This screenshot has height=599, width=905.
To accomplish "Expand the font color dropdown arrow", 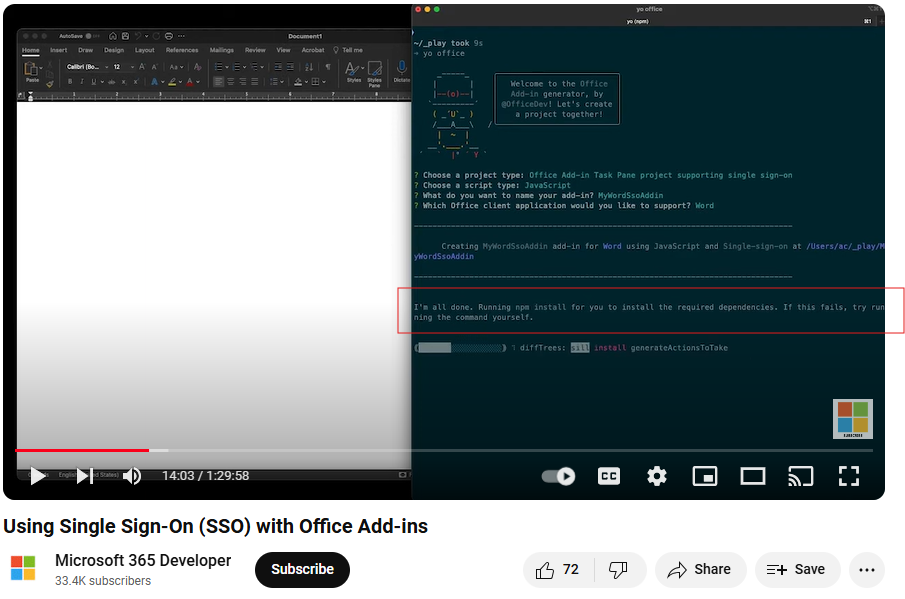I will click(198, 82).
